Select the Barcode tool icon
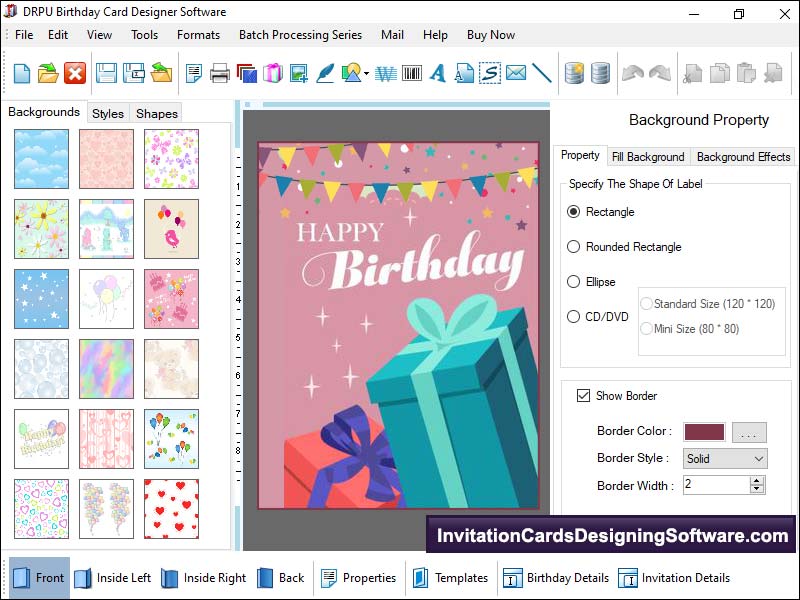This screenshot has width=800, height=600. 411,73
